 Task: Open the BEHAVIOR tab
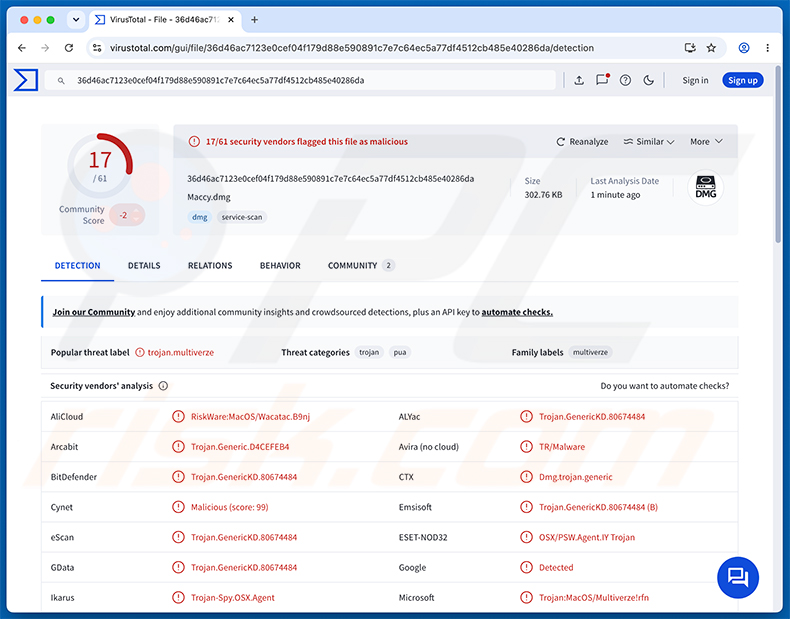(280, 265)
